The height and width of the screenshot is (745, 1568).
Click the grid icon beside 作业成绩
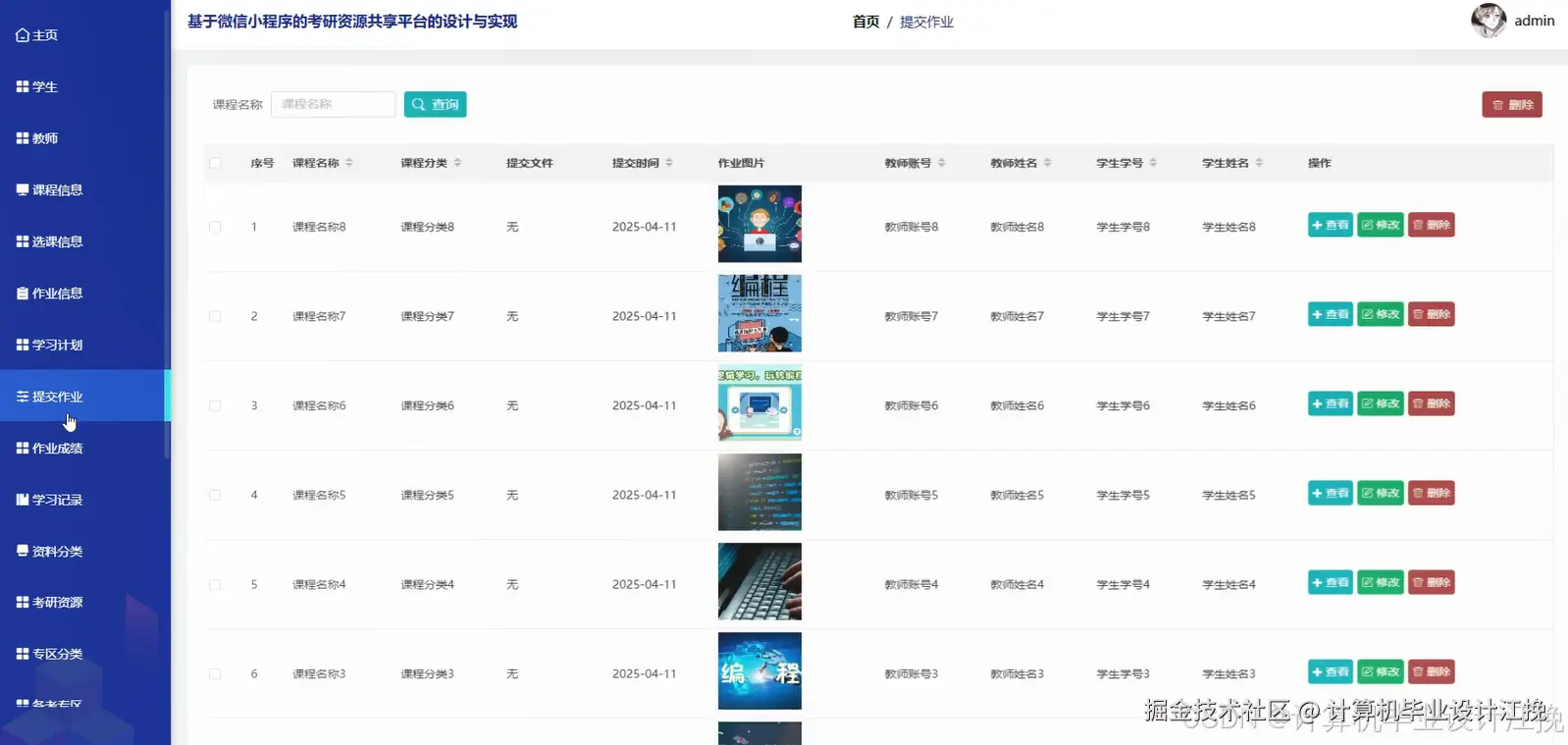pos(23,448)
